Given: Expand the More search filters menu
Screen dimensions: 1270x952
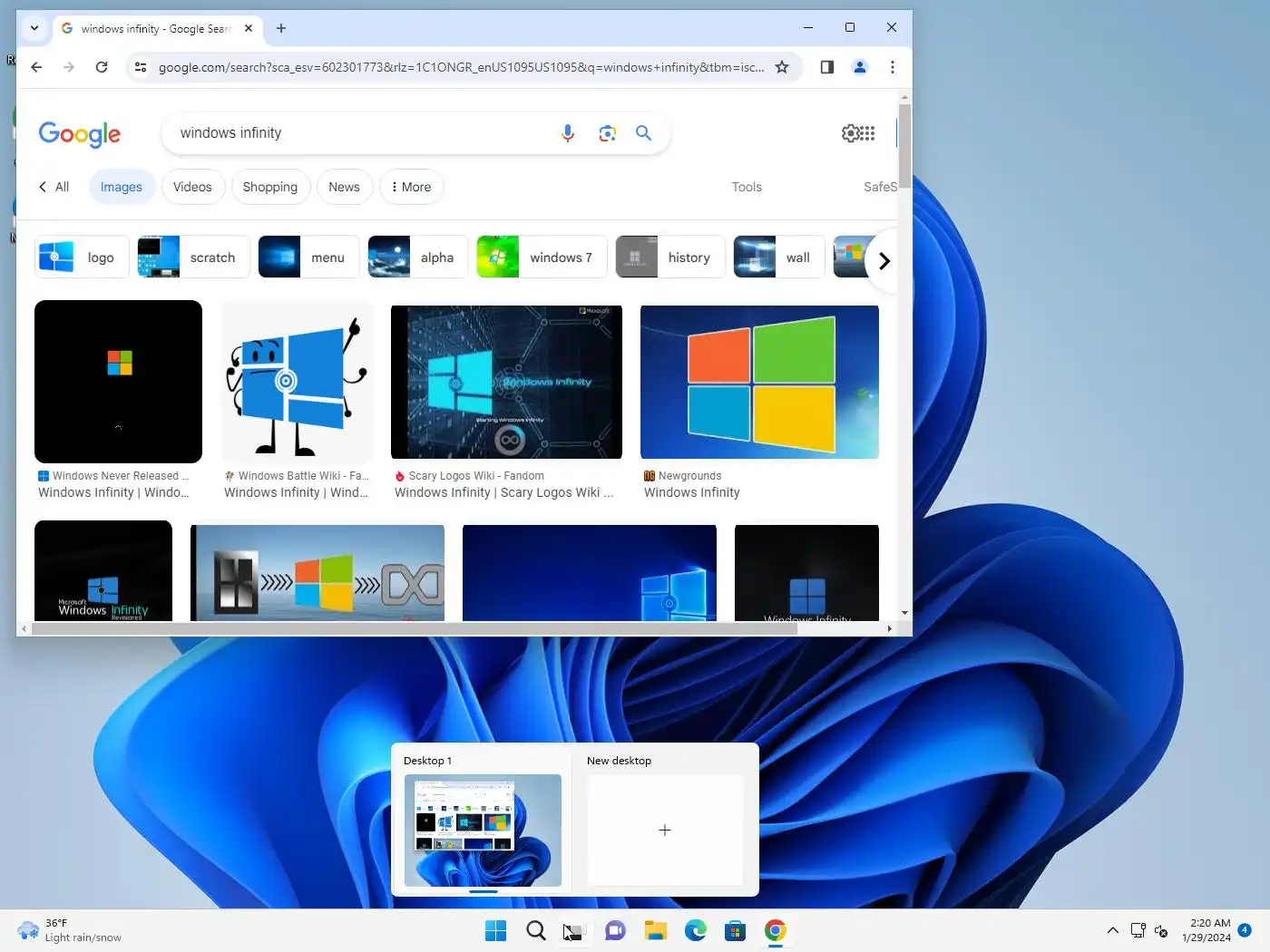Looking at the screenshot, I should (x=411, y=187).
